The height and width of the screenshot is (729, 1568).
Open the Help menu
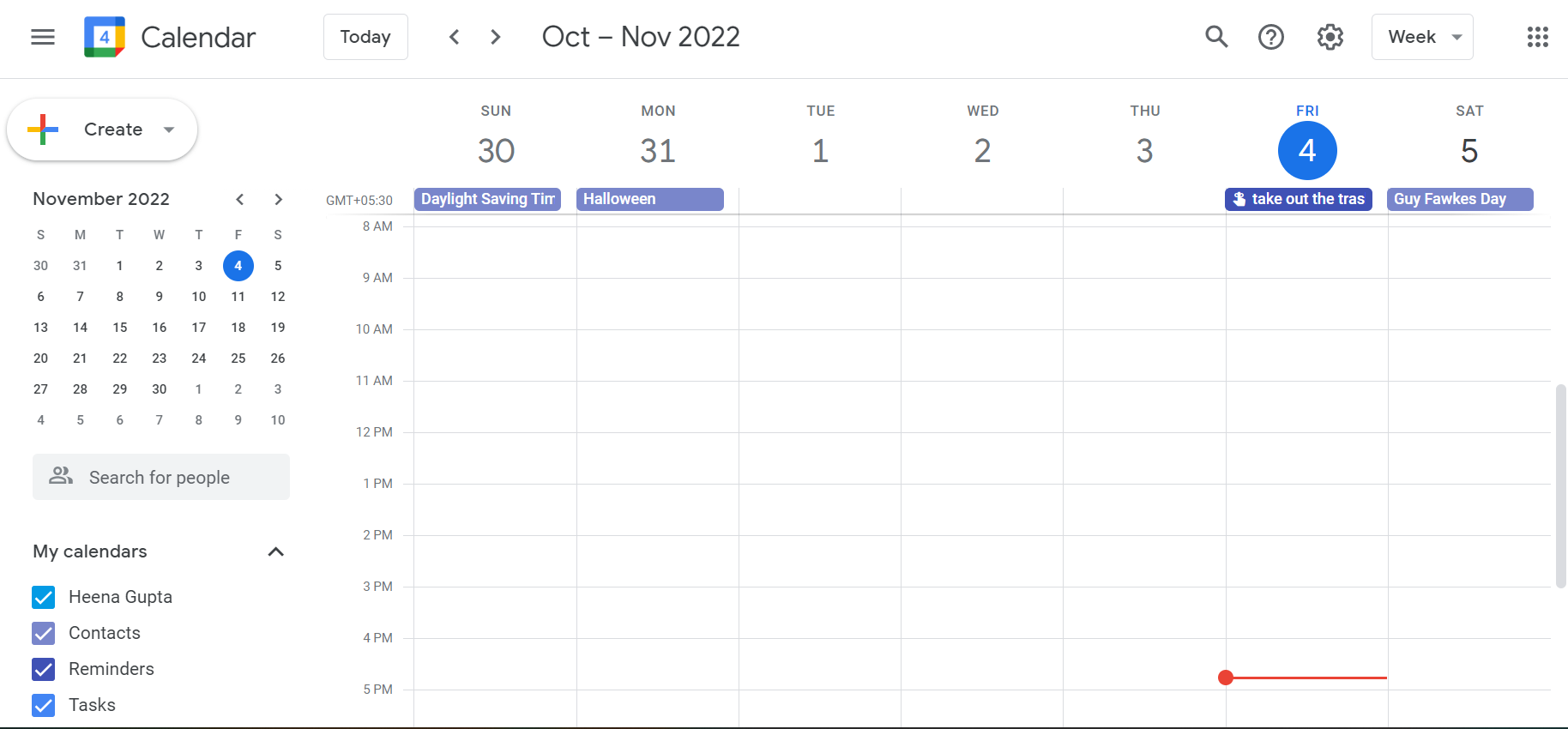[x=1270, y=37]
